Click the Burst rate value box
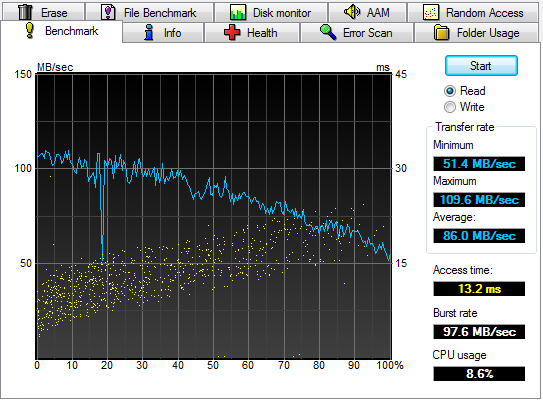 479,332
